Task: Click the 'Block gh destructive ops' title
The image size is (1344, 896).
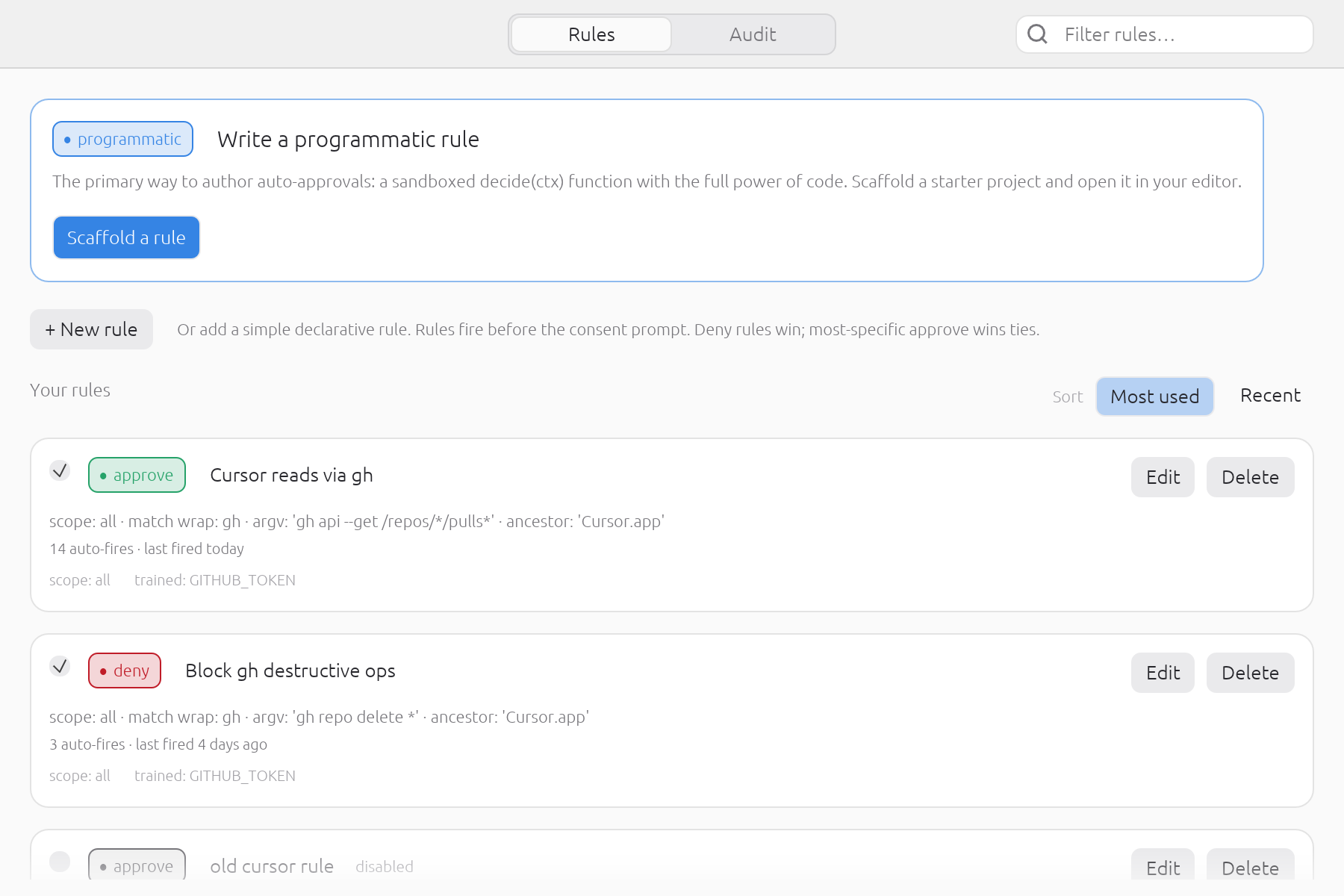Action: (290, 671)
